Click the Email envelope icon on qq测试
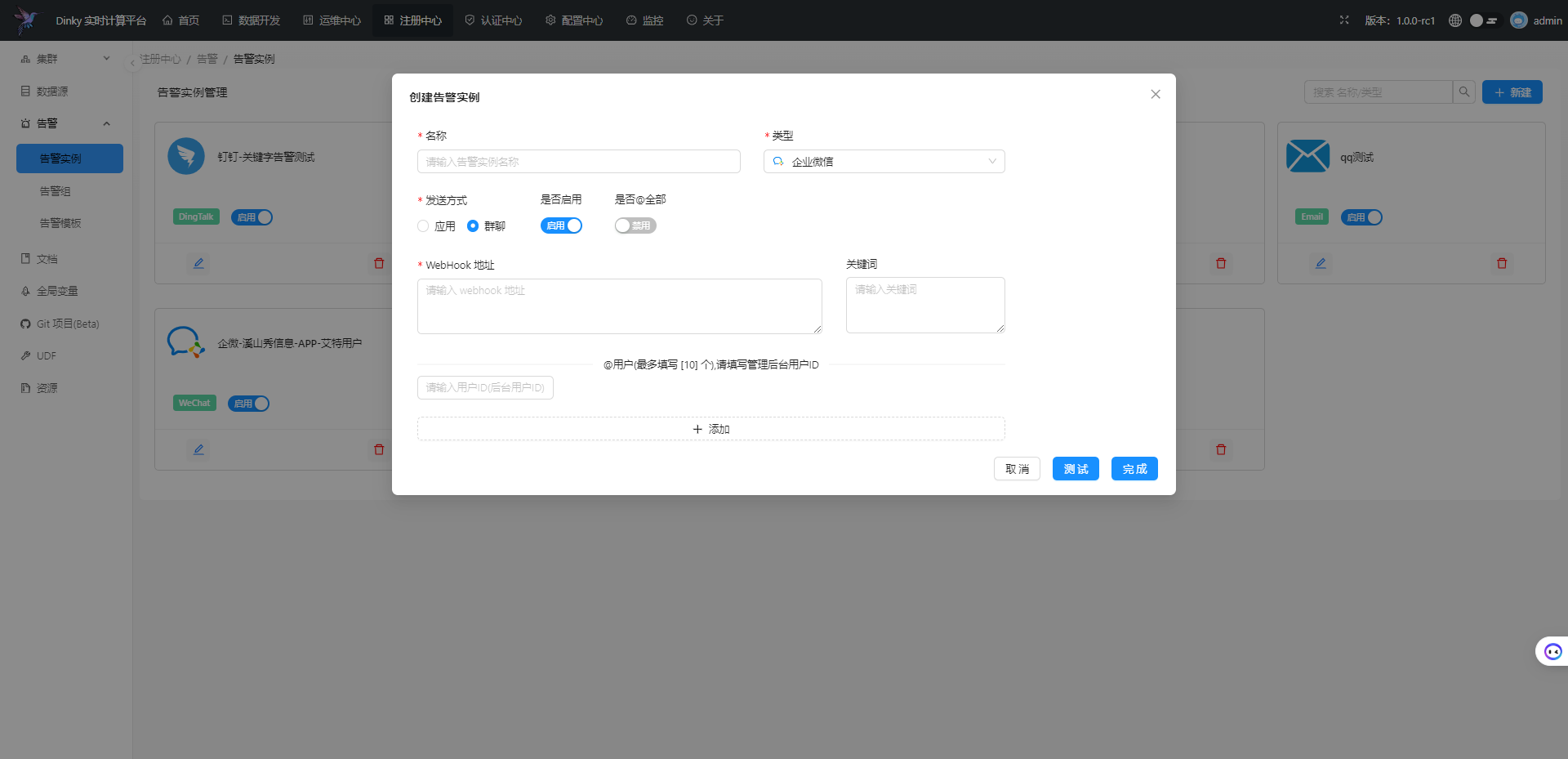The width and height of the screenshot is (1568, 759). 1307,155
